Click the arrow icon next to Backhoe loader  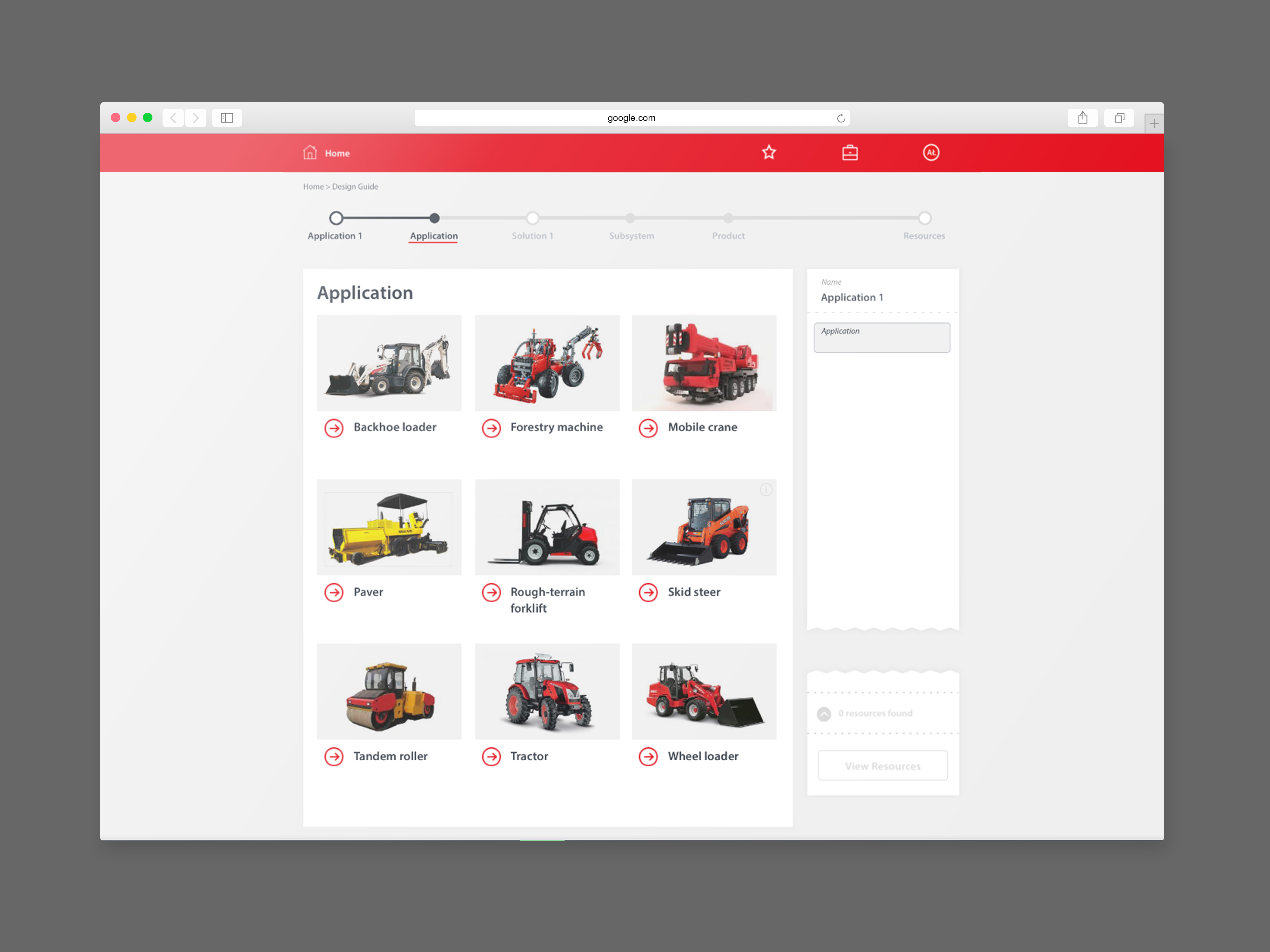pos(334,428)
